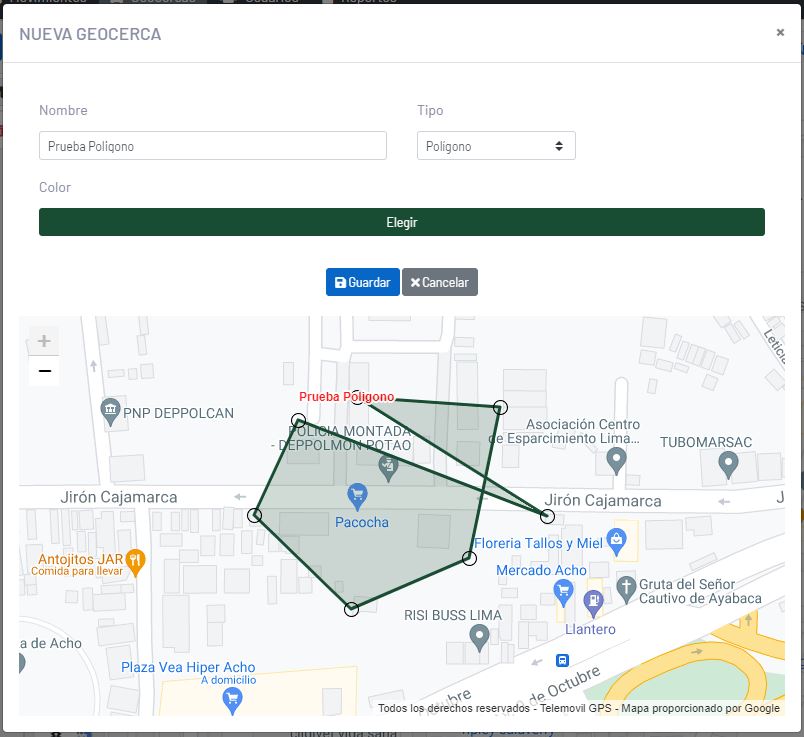Click the Plaza Vea Hiper Acho label
The height and width of the screenshot is (737, 804).
click(188, 667)
